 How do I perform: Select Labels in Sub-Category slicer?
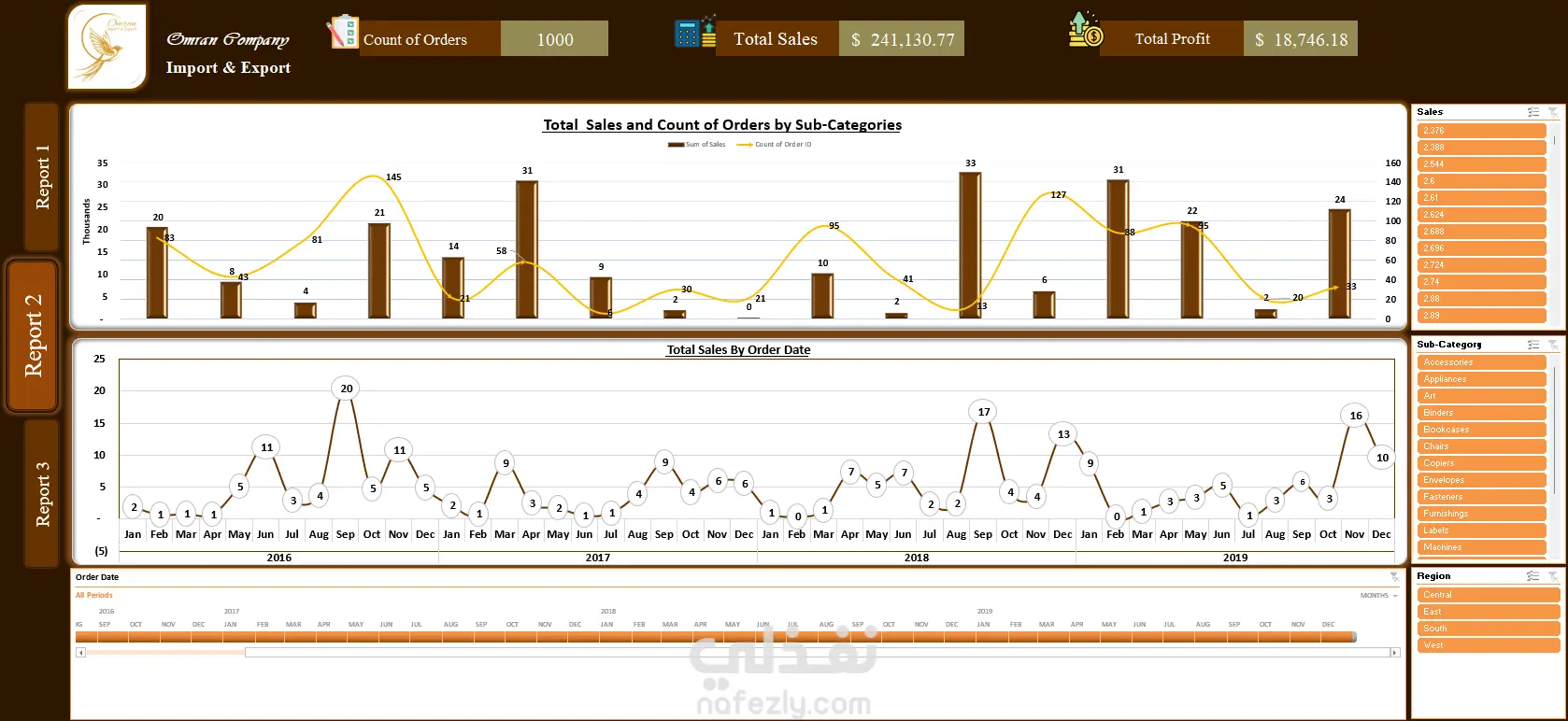pyautogui.click(x=1482, y=530)
